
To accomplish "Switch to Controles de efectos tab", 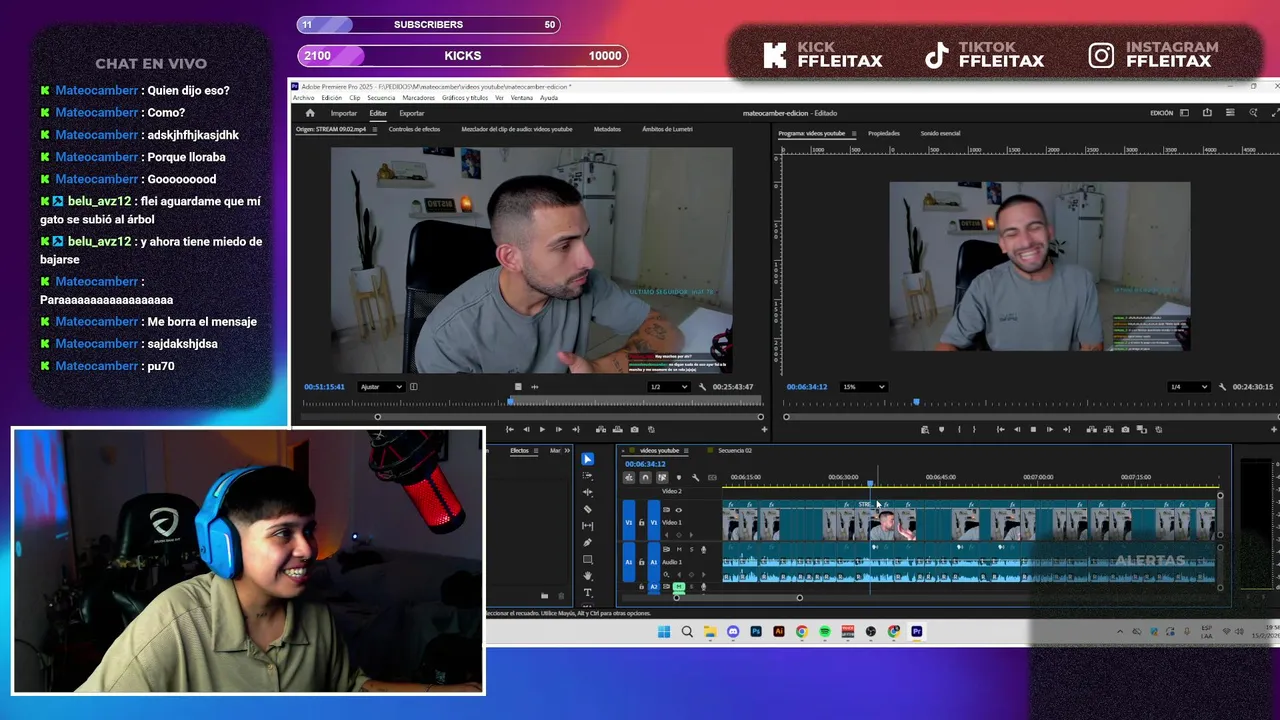I will [414, 130].
